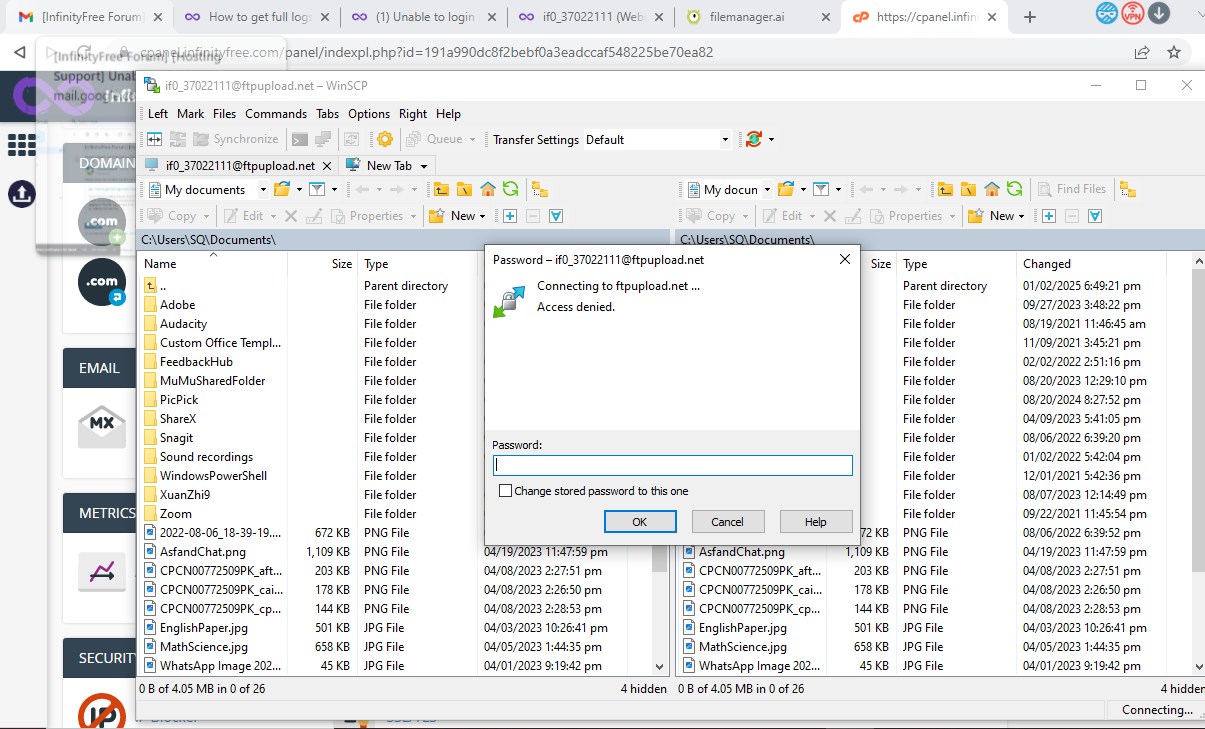1205x729 pixels.
Task: Click Select Files plus icon in right panel
Action: tap(1048, 215)
